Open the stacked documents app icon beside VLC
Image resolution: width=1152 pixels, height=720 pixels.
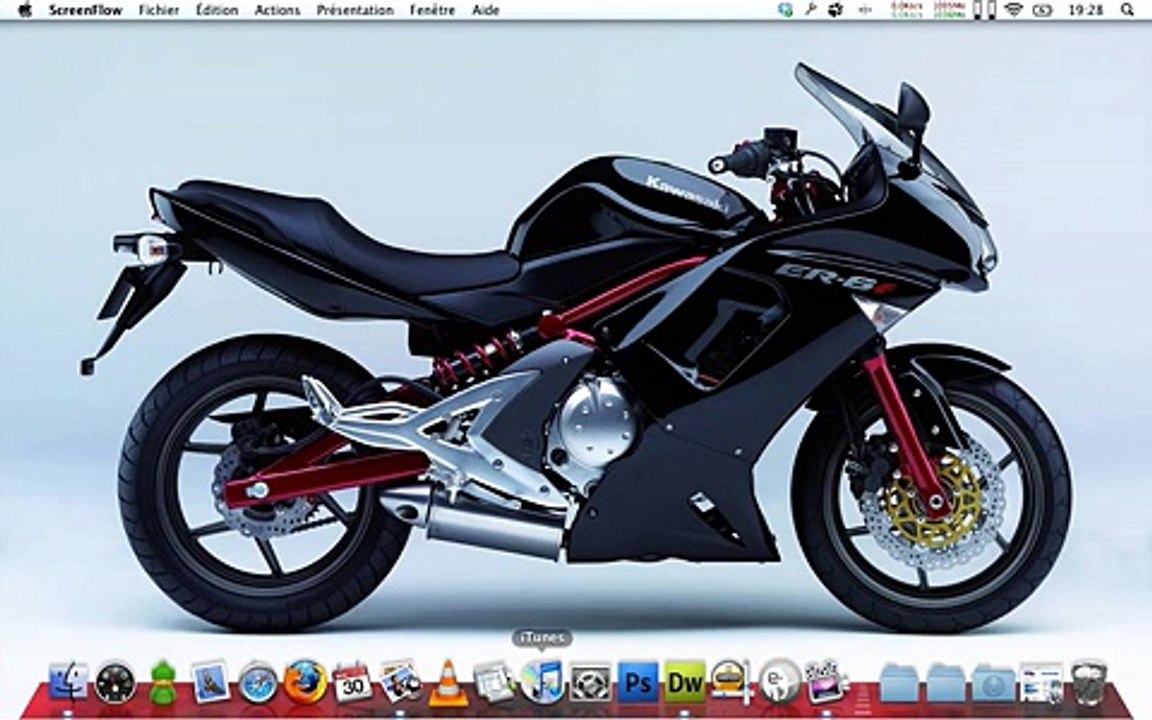(x=494, y=683)
